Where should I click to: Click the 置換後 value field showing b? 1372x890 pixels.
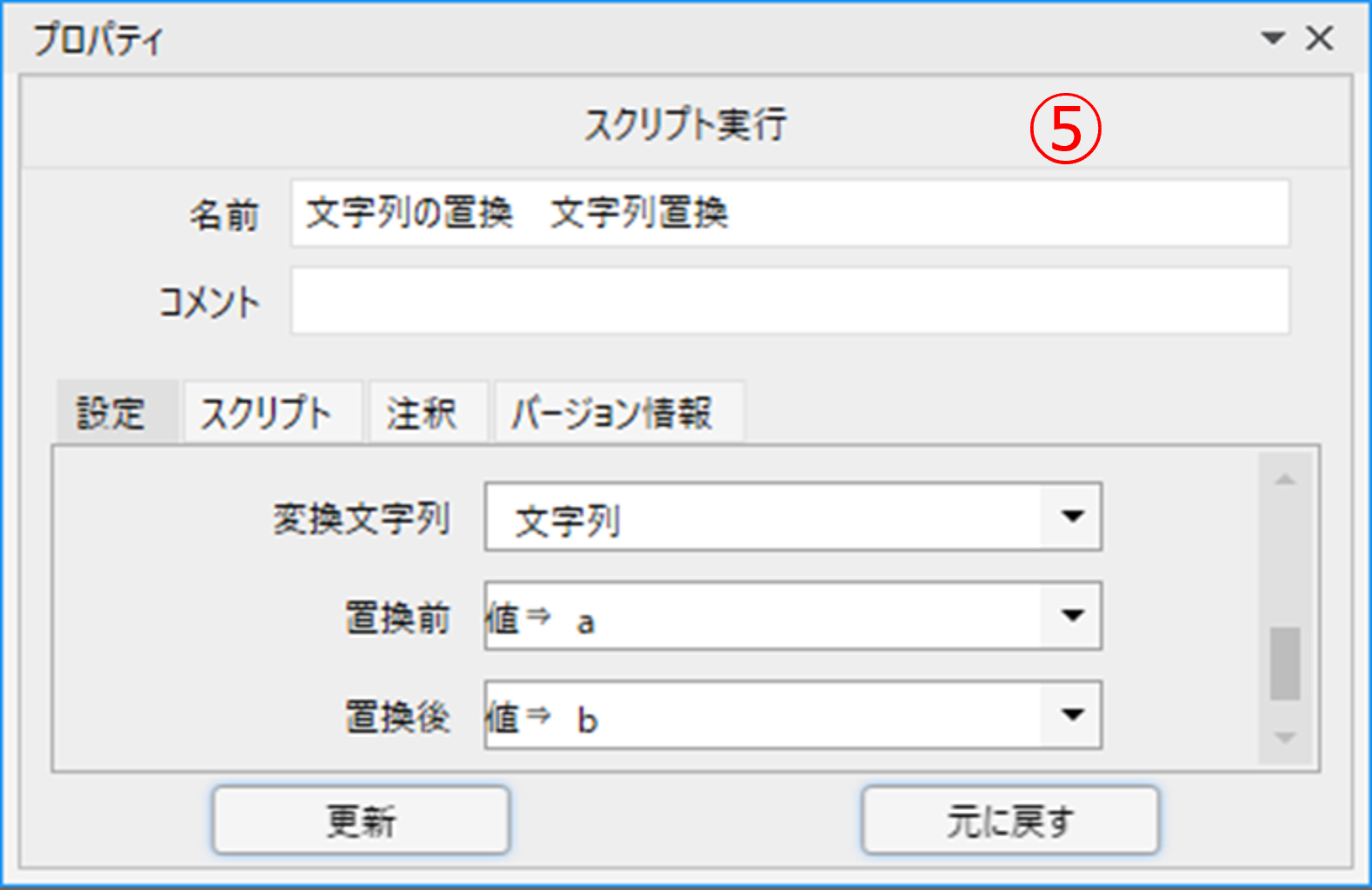(763, 714)
